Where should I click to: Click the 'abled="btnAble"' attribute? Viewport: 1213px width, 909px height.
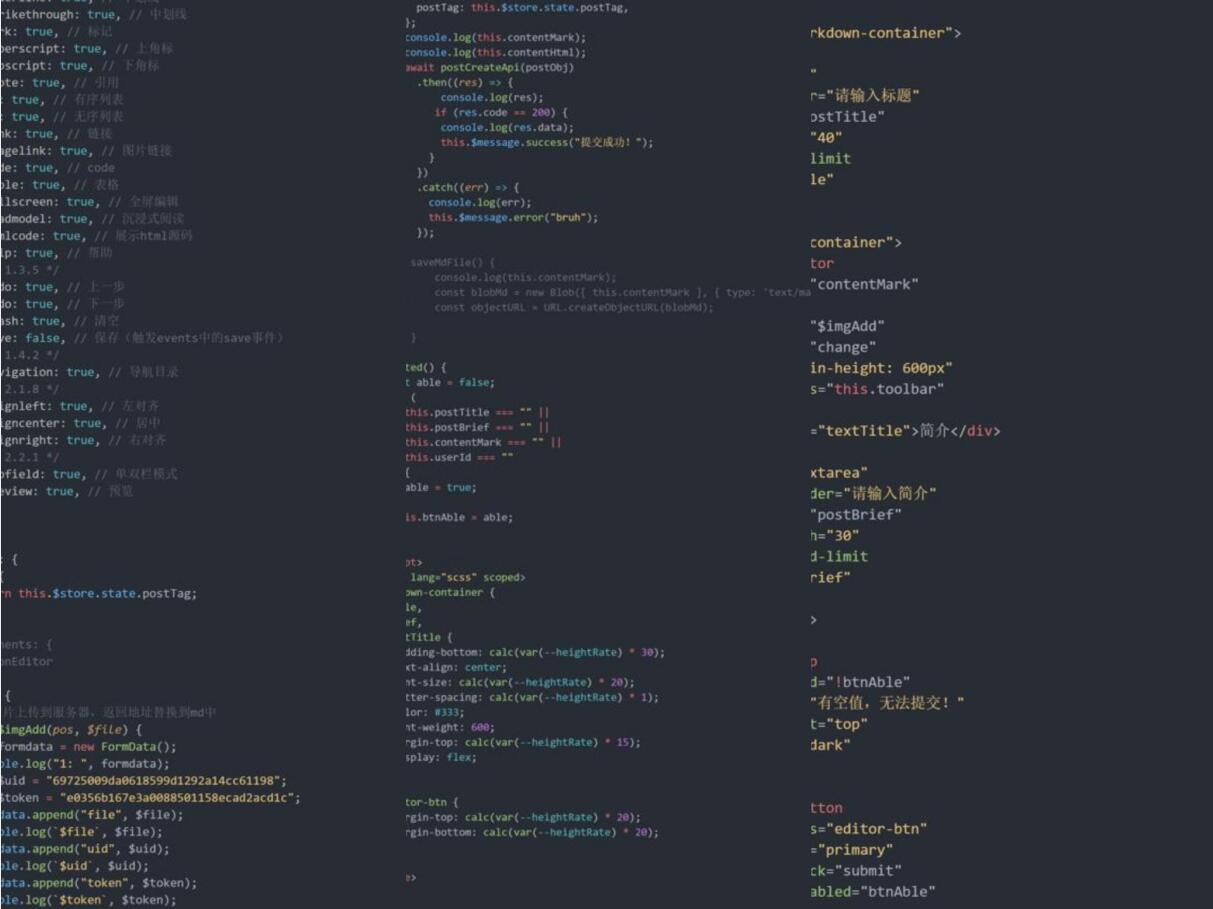[873, 892]
